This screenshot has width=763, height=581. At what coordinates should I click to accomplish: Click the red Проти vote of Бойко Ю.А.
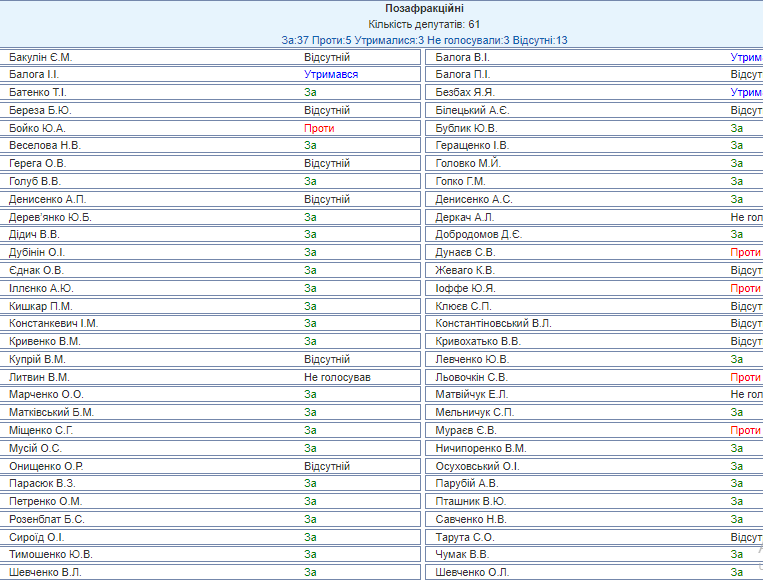coord(319,128)
